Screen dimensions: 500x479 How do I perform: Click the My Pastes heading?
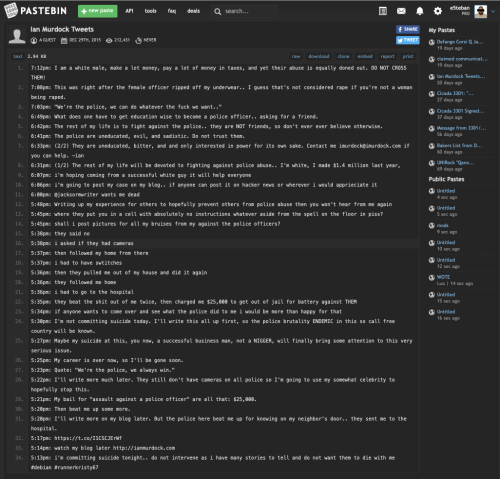click(x=442, y=30)
